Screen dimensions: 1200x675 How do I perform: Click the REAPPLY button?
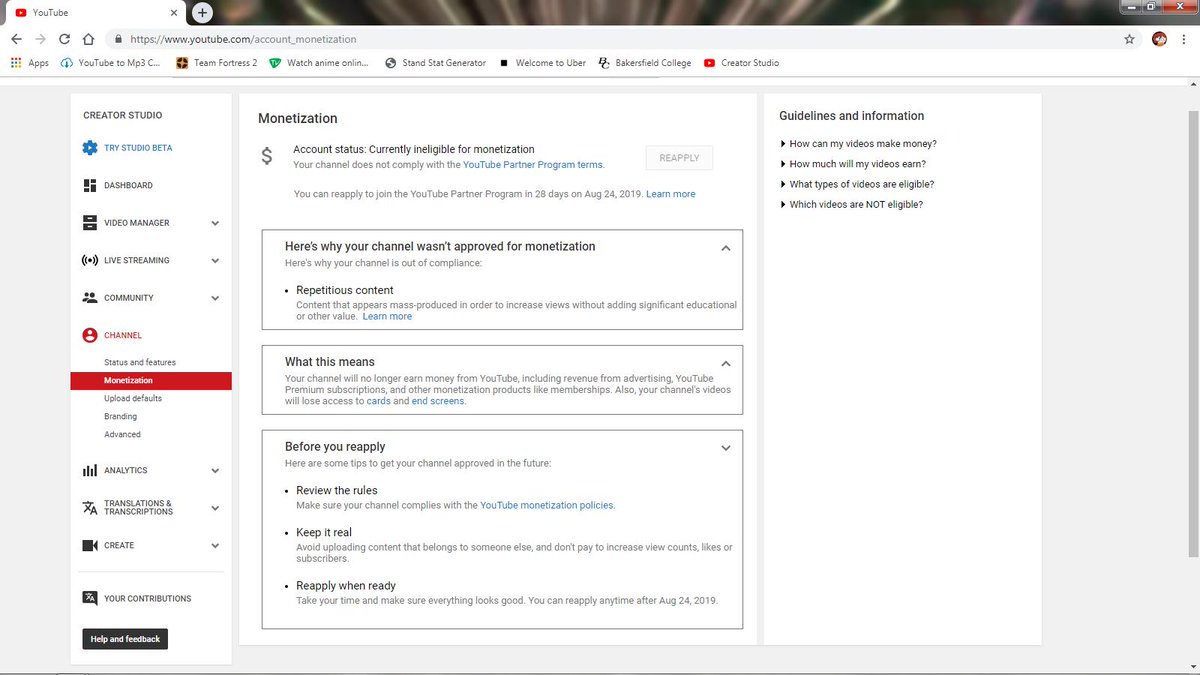click(680, 158)
